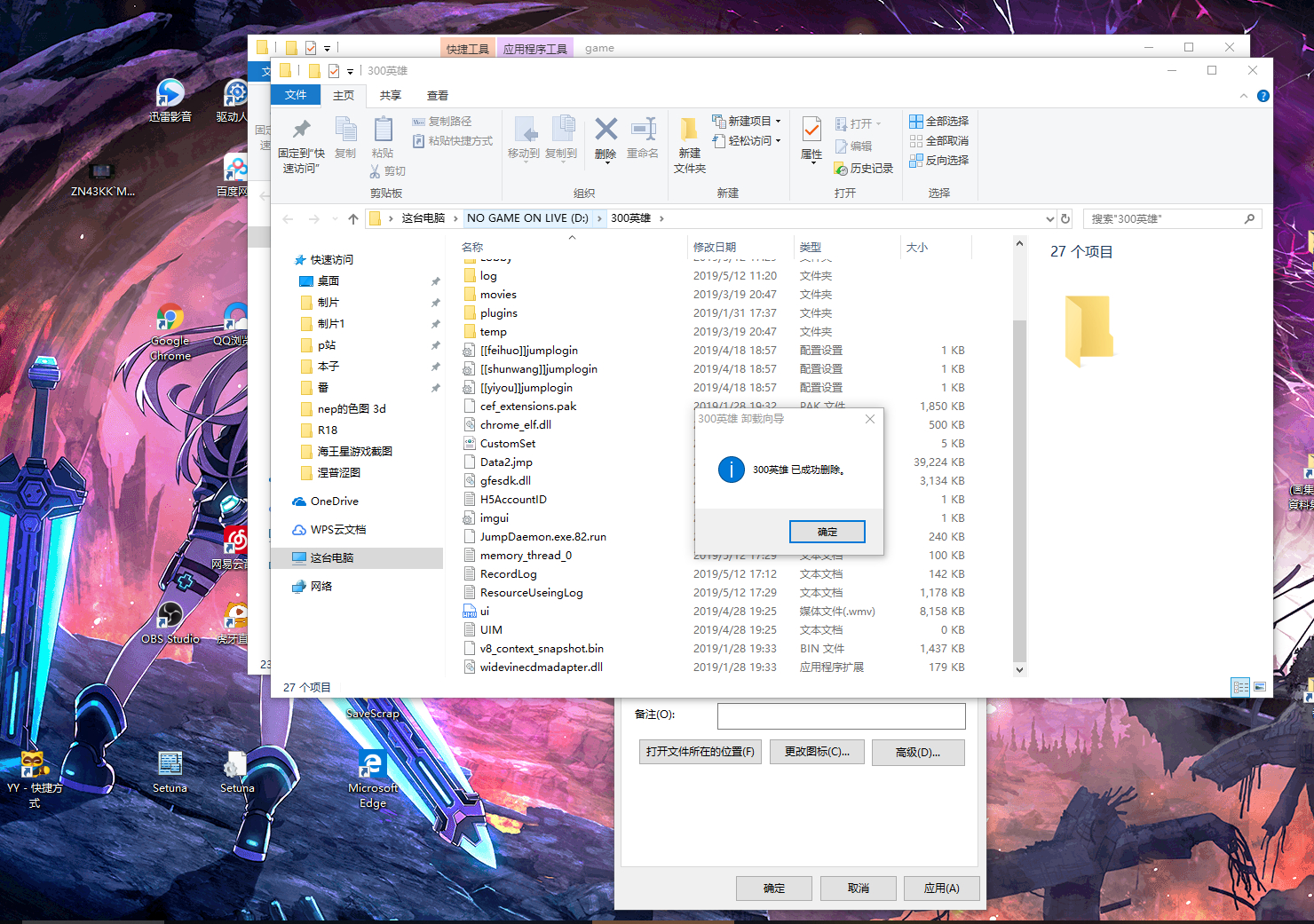Expand the Quick Access toolbar customize arrow

tap(350, 71)
